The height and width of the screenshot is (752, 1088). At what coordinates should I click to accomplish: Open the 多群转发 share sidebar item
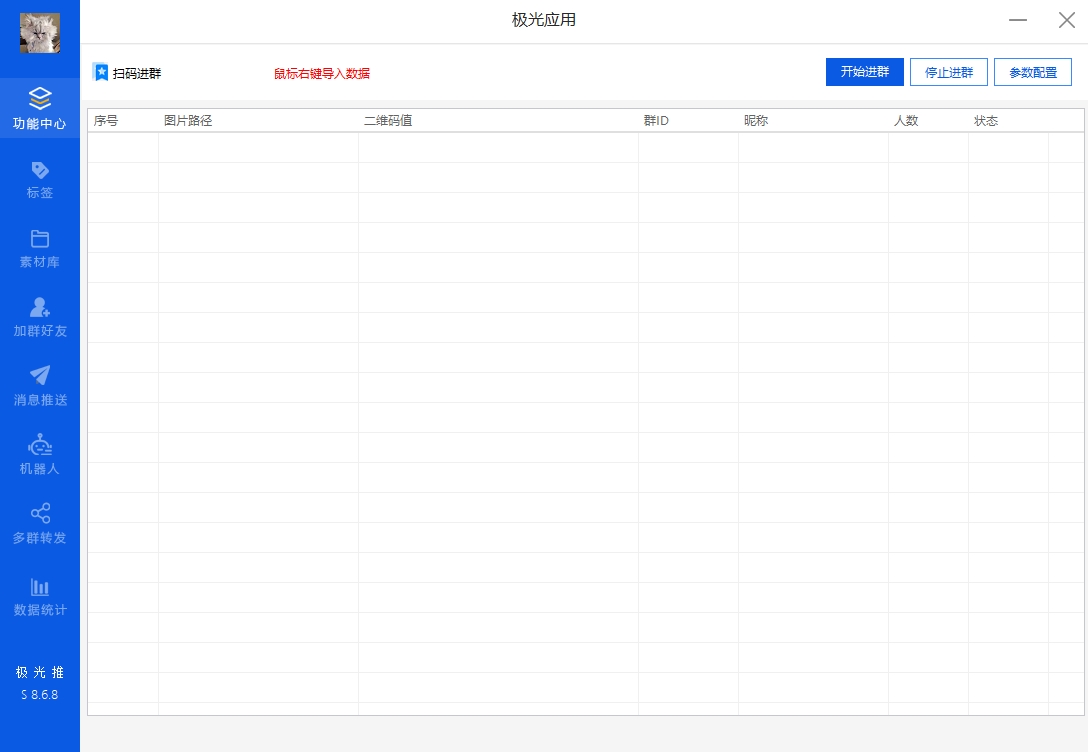click(40, 524)
